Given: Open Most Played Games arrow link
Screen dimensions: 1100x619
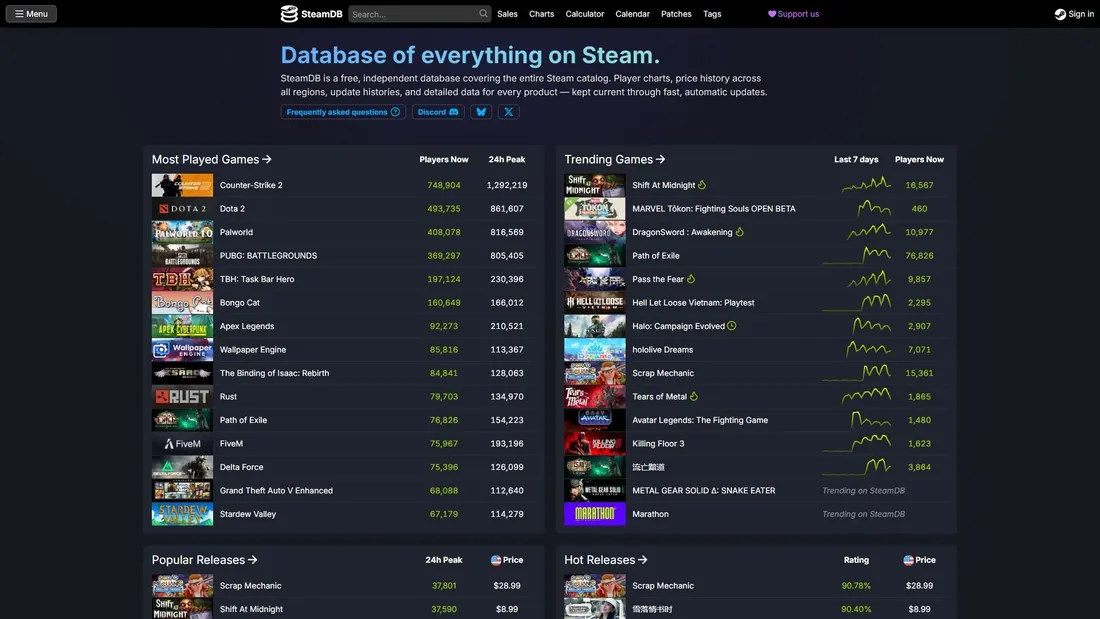Looking at the screenshot, I should [212, 159].
